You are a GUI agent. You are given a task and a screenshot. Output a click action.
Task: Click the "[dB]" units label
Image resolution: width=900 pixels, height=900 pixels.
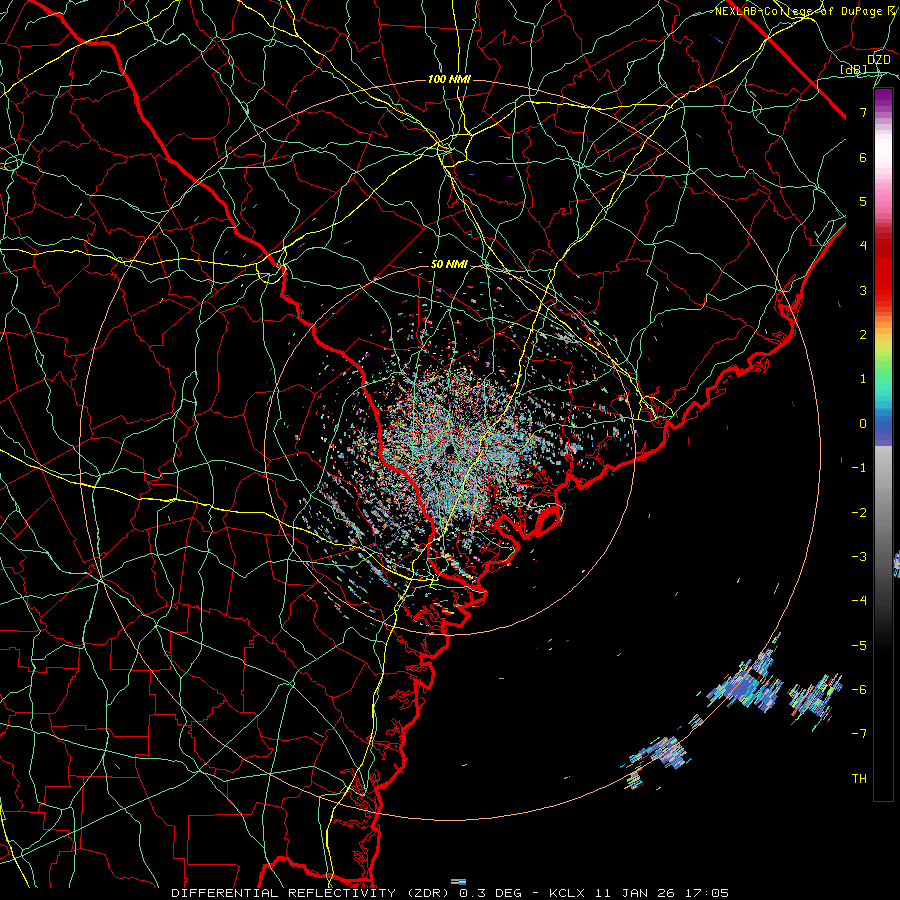pyautogui.click(x=854, y=70)
